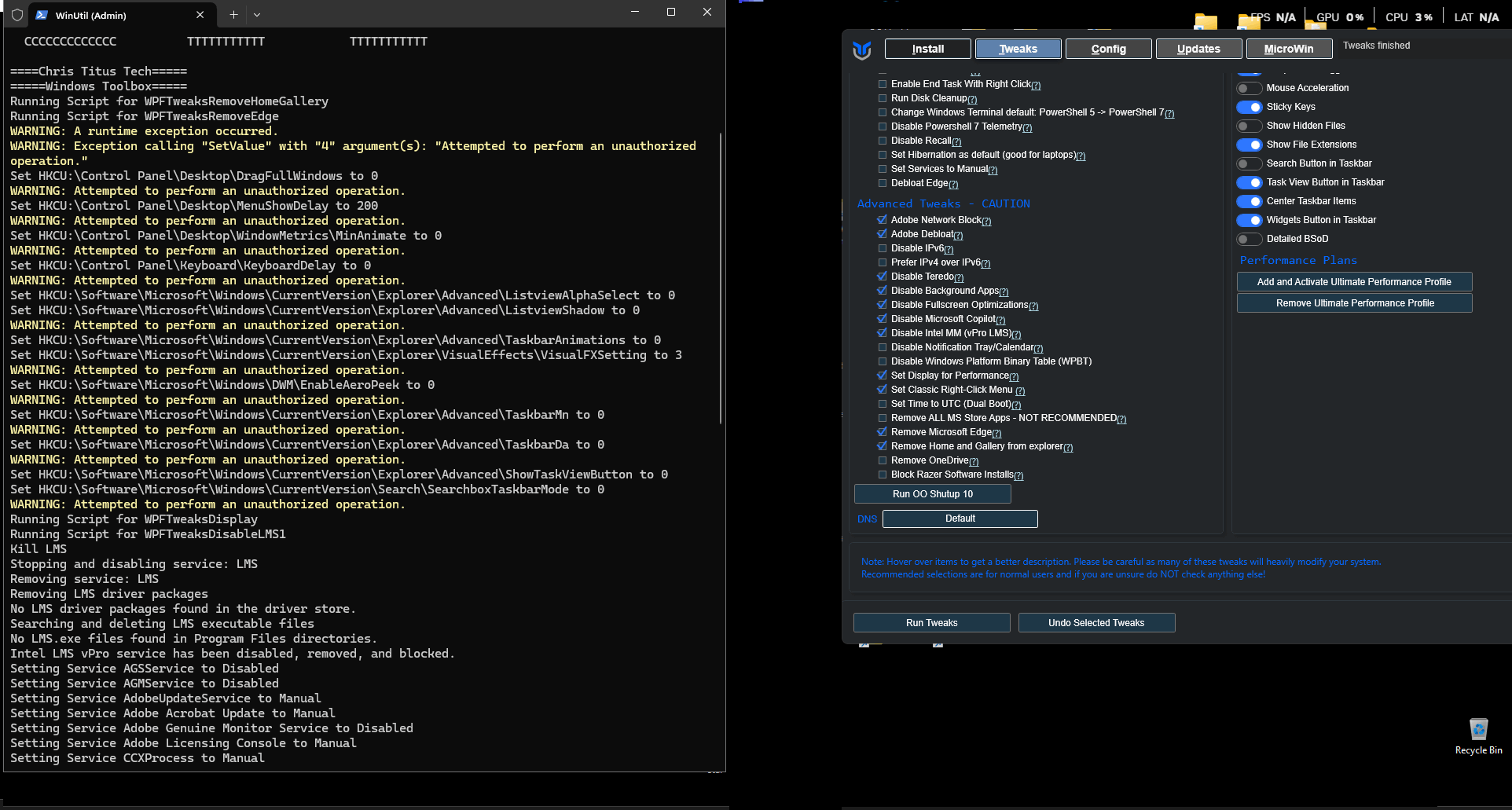Switch to the Install tab
The image size is (1512, 810).
tap(927, 49)
